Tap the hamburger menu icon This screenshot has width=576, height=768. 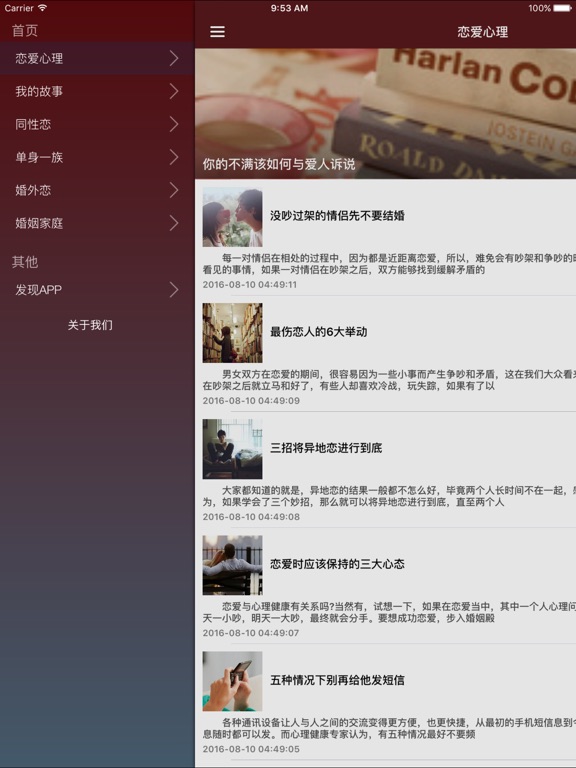(x=217, y=32)
